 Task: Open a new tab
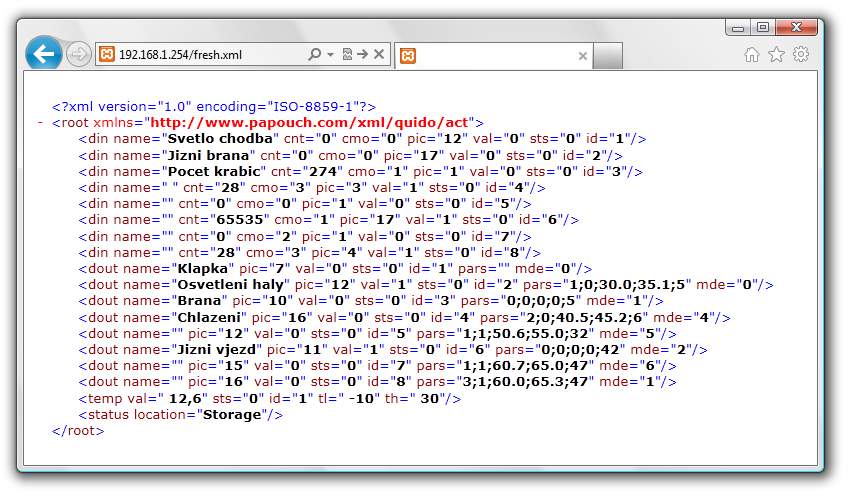[x=608, y=55]
